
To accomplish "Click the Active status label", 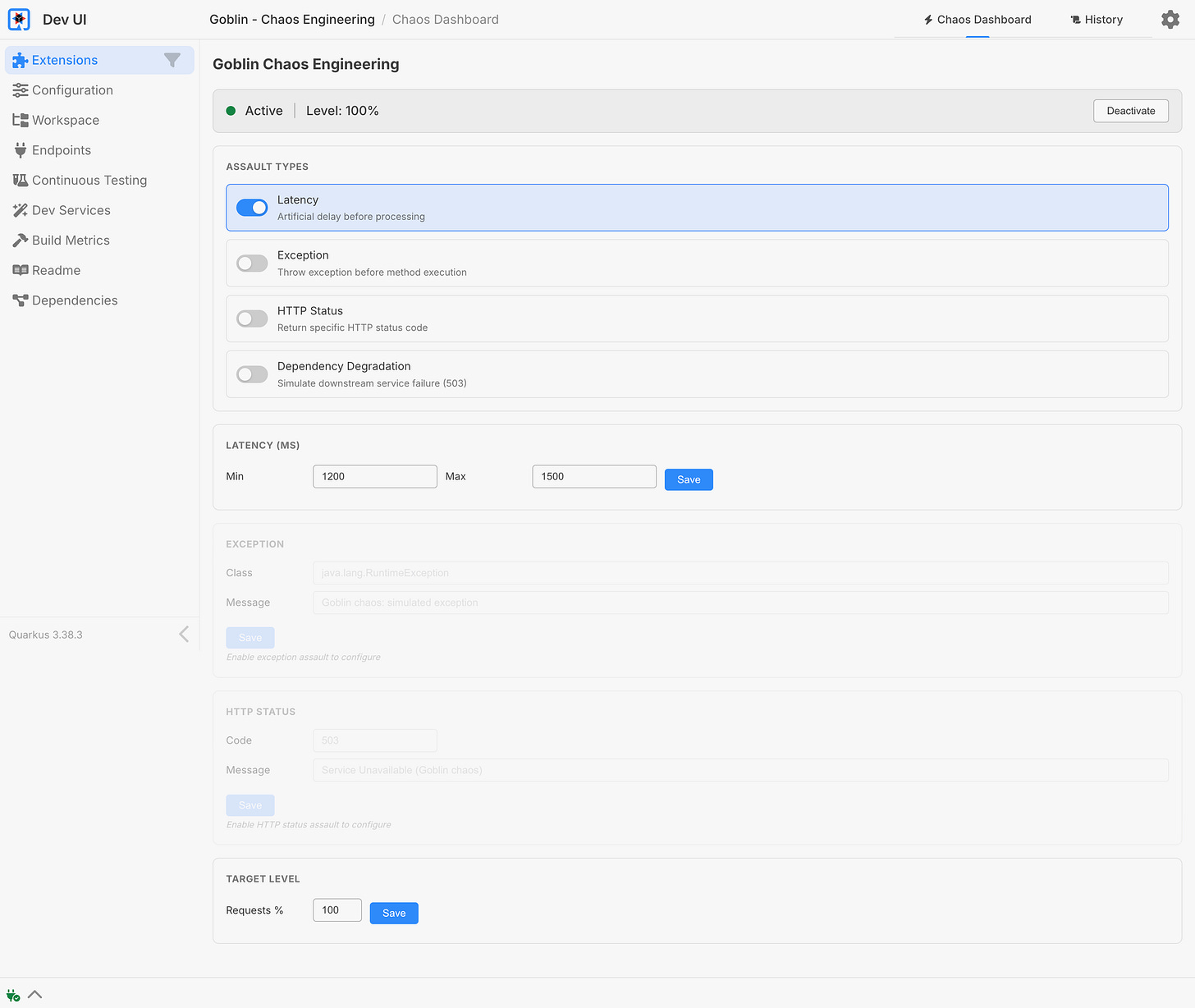I will (x=263, y=111).
